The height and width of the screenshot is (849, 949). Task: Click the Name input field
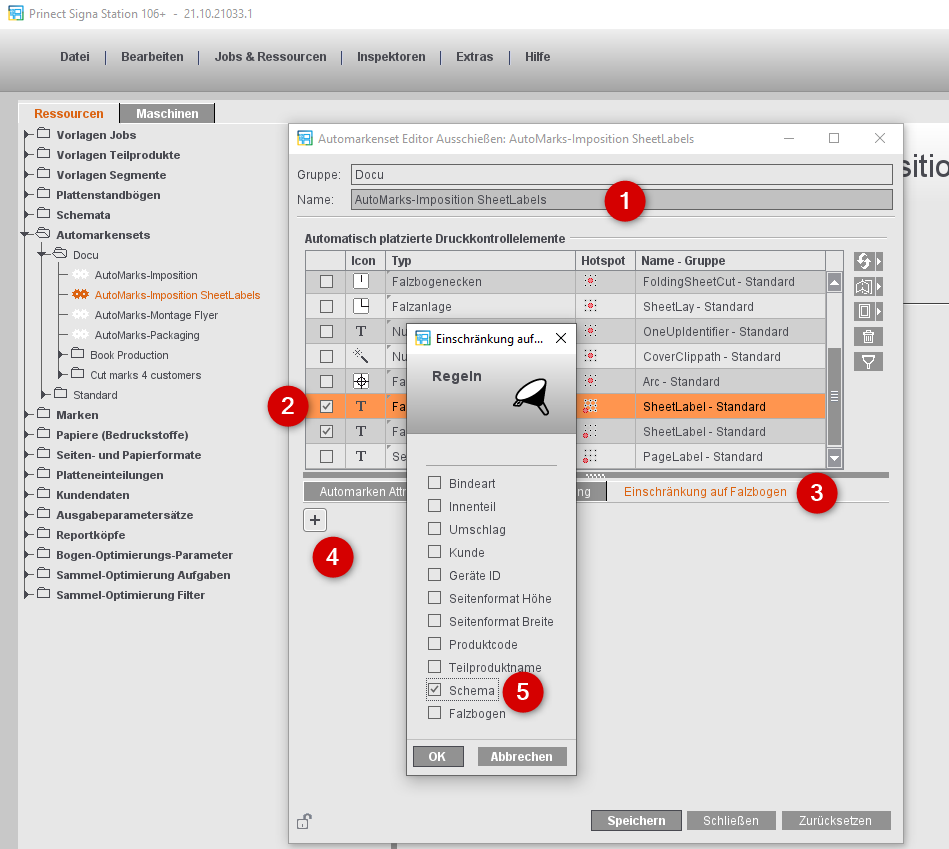(622, 199)
